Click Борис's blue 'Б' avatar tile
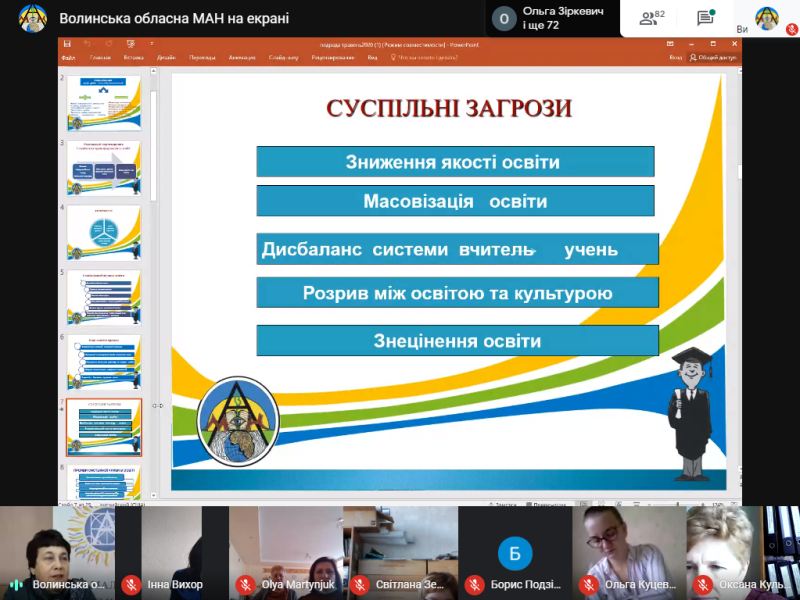This screenshot has width=800, height=600. [514, 553]
